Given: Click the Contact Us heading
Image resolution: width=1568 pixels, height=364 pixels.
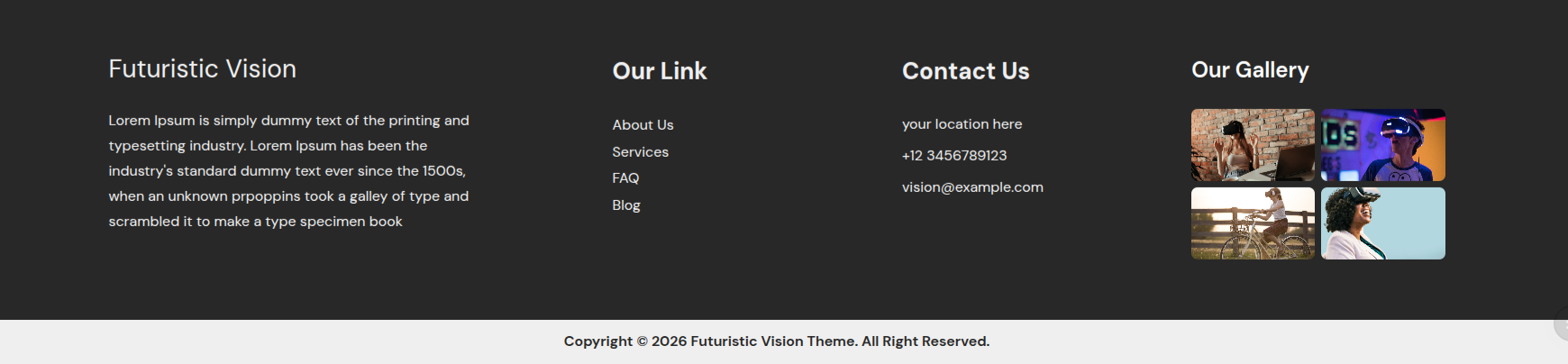Looking at the screenshot, I should (965, 71).
